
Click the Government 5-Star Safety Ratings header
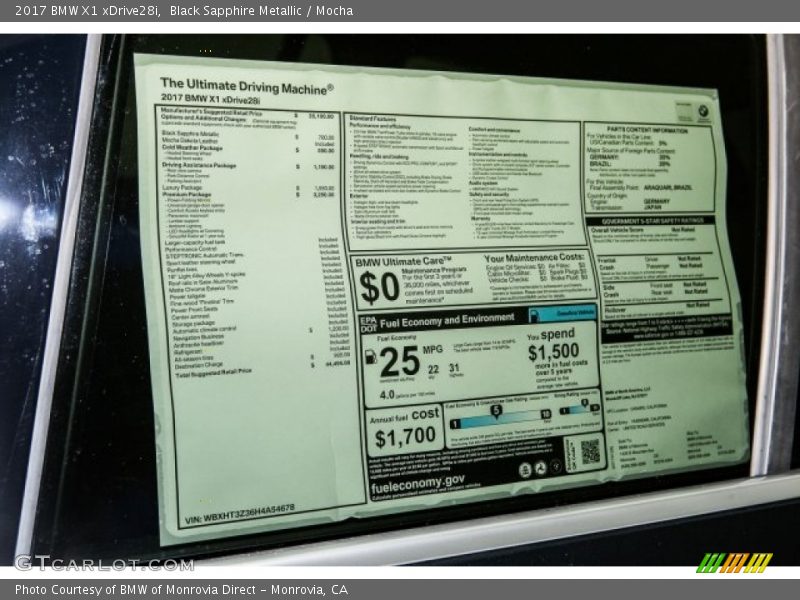(x=663, y=220)
